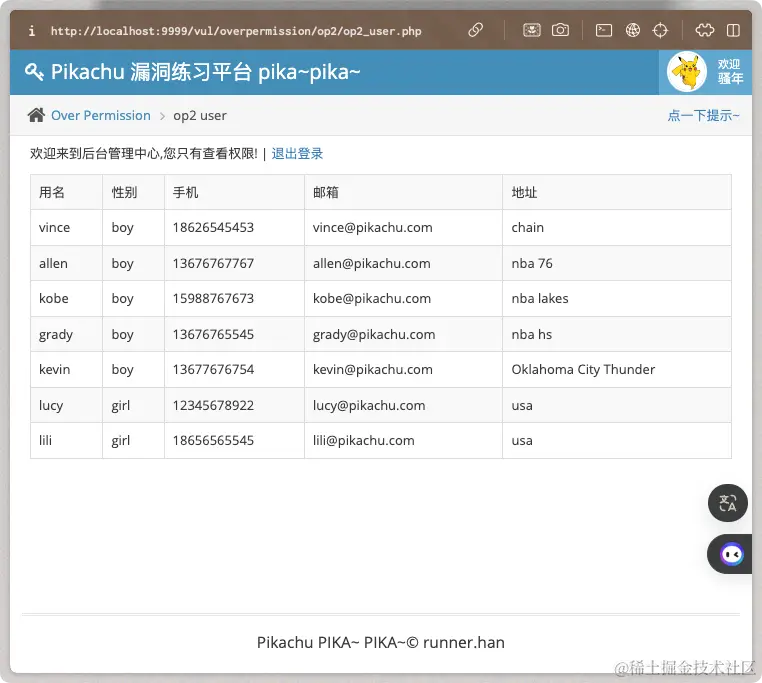Click email grady@pikachu.com

click(374, 335)
